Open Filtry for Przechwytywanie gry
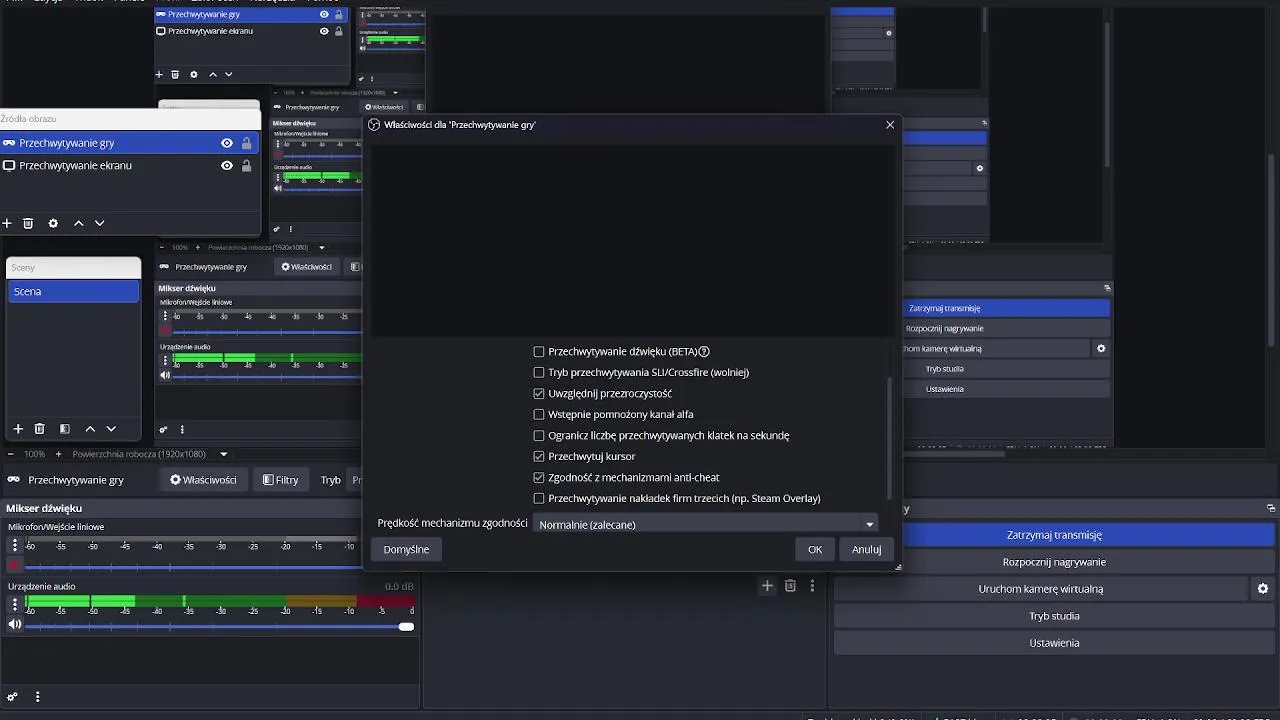The height and width of the screenshot is (720, 1280). 280,480
